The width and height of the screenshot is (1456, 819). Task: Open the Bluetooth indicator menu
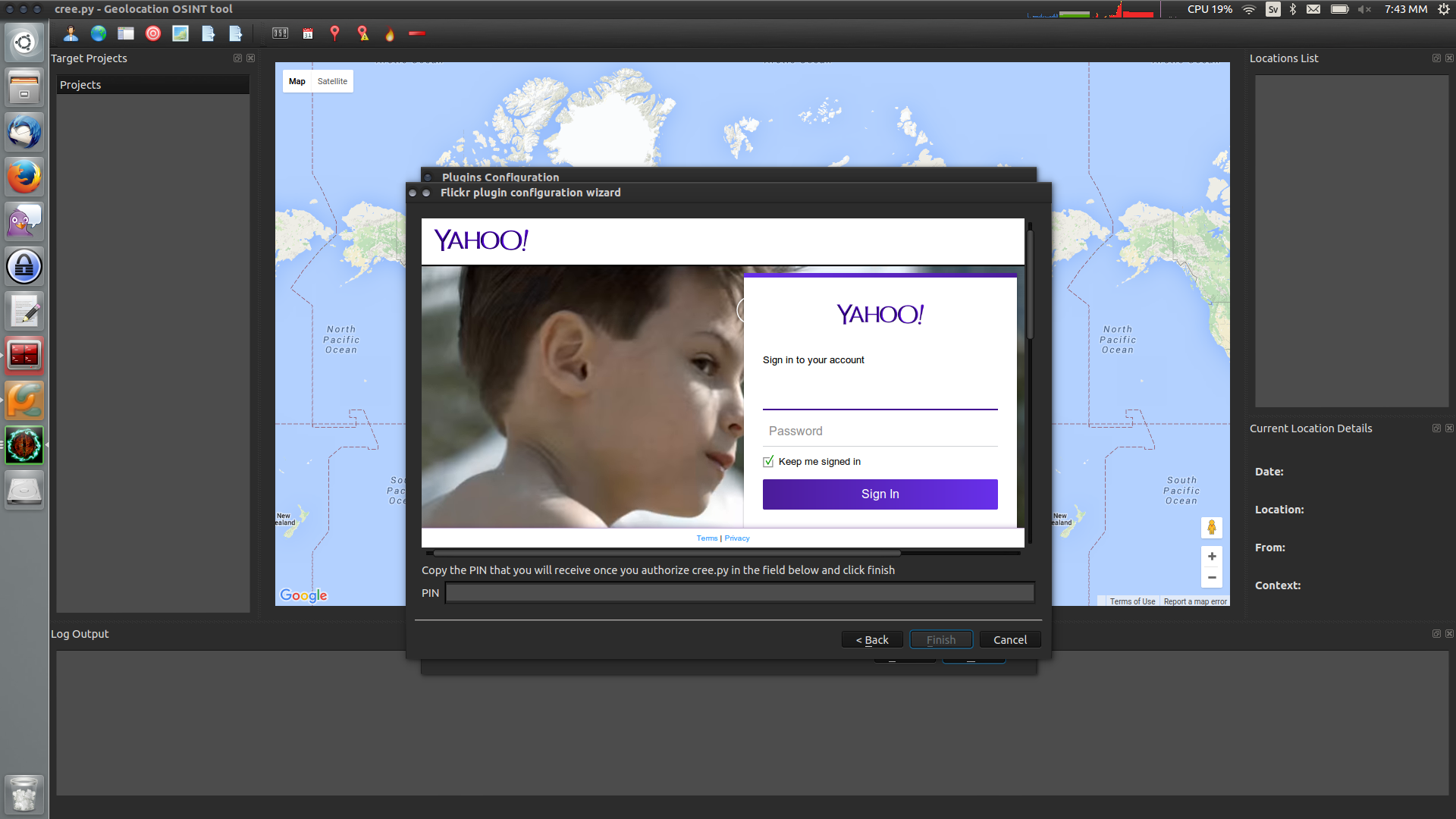[x=1293, y=9]
